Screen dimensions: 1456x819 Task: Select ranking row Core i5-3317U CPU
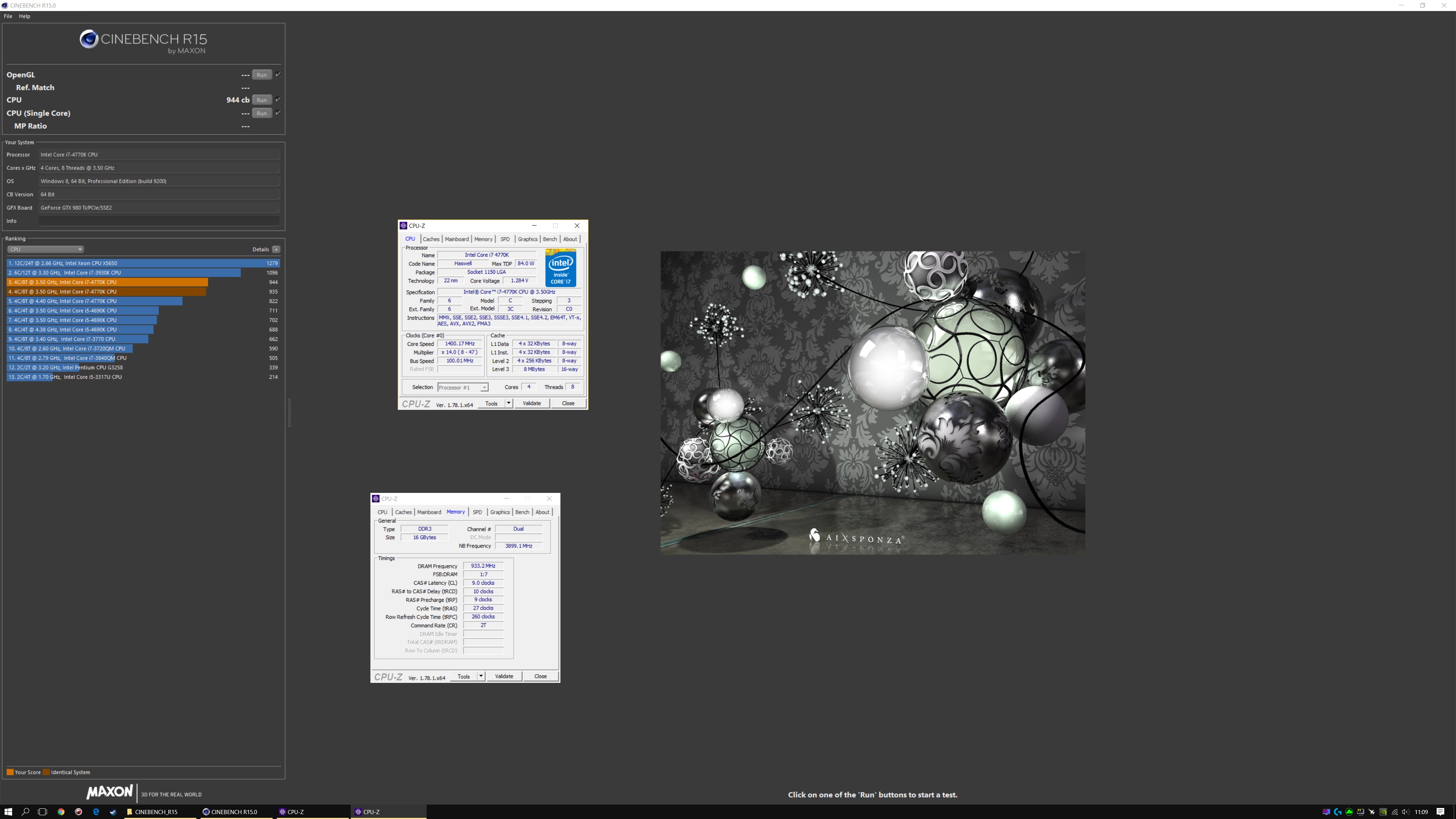[x=143, y=377]
